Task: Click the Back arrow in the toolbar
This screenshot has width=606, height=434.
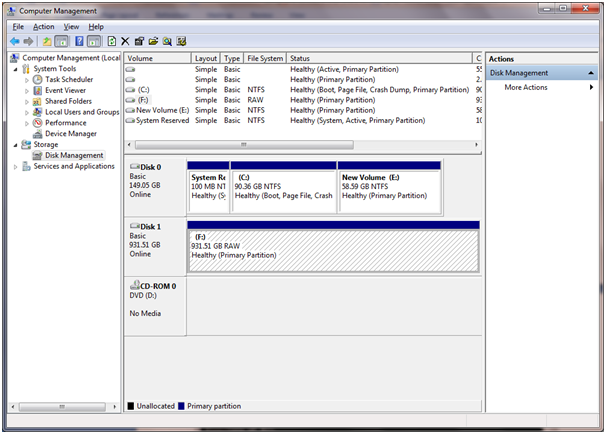Action: click(x=15, y=41)
